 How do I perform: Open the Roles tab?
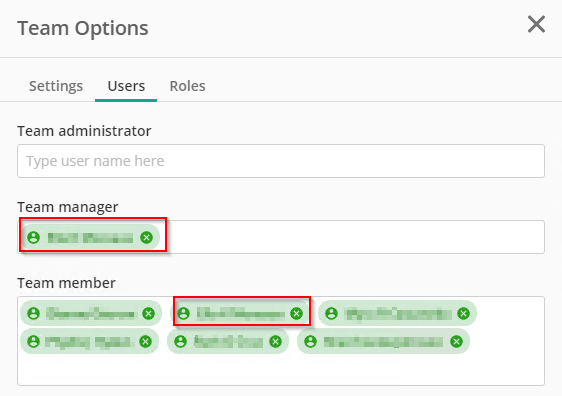[187, 86]
